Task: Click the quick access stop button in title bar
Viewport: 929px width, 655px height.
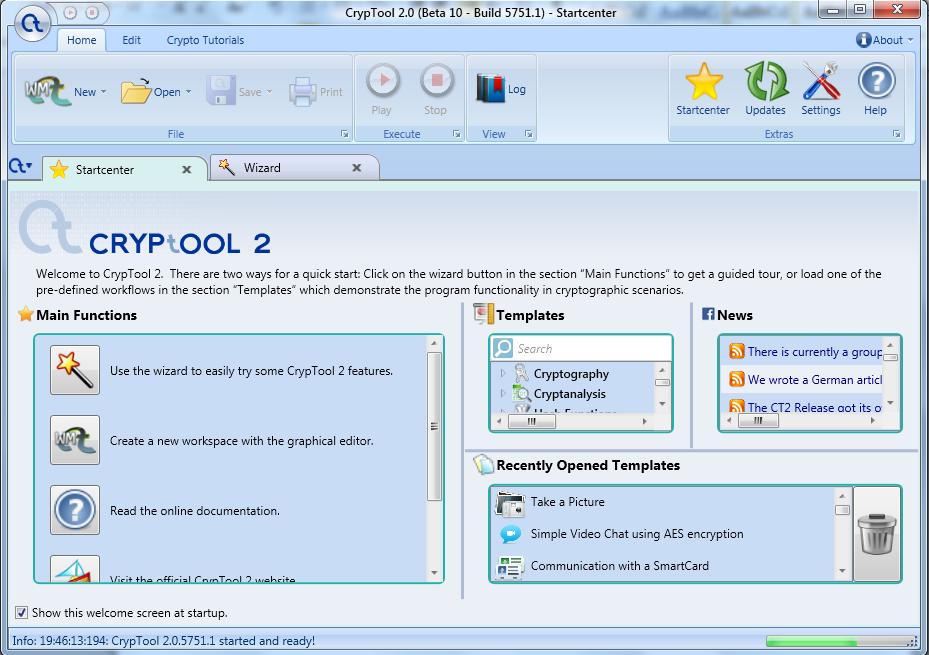Action: (92, 12)
